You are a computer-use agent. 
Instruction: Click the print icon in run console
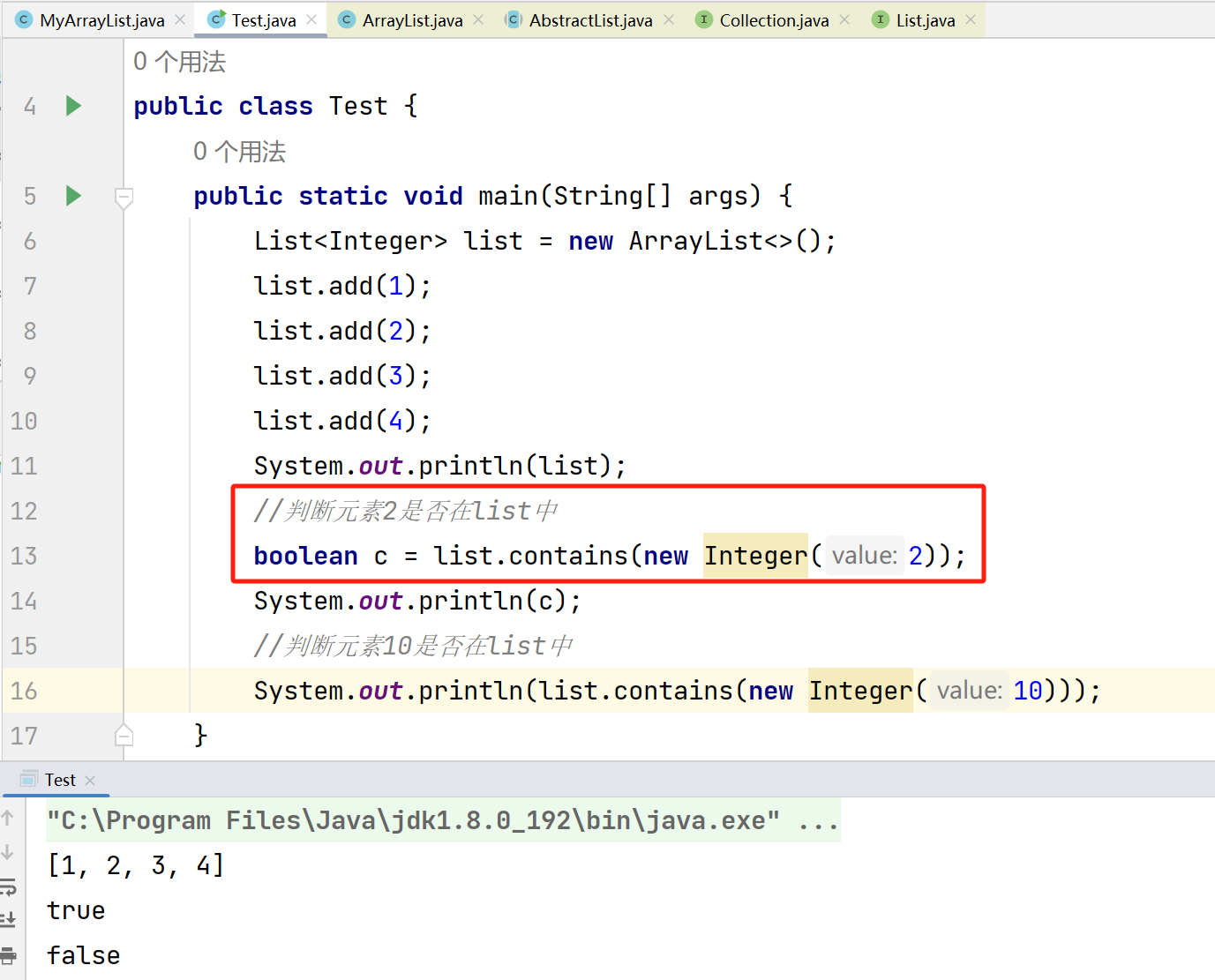coord(8,954)
